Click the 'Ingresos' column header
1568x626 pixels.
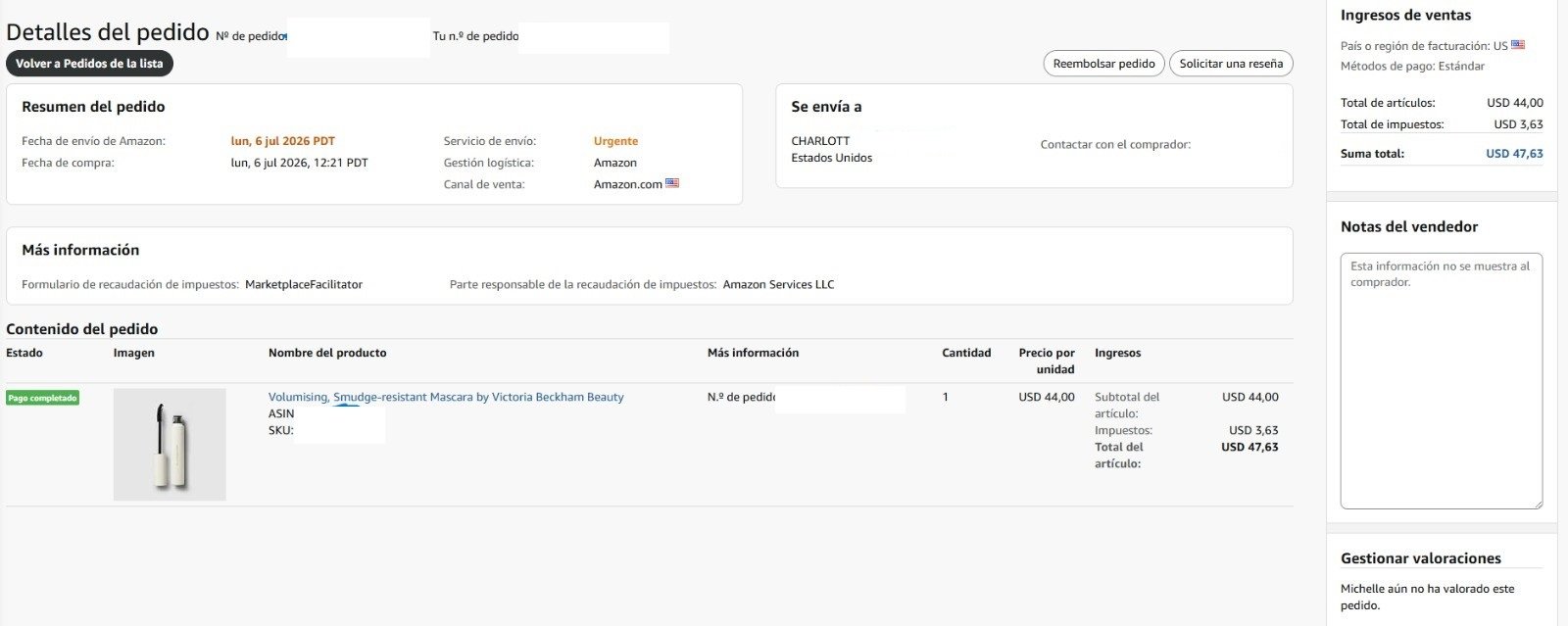[x=1117, y=353]
